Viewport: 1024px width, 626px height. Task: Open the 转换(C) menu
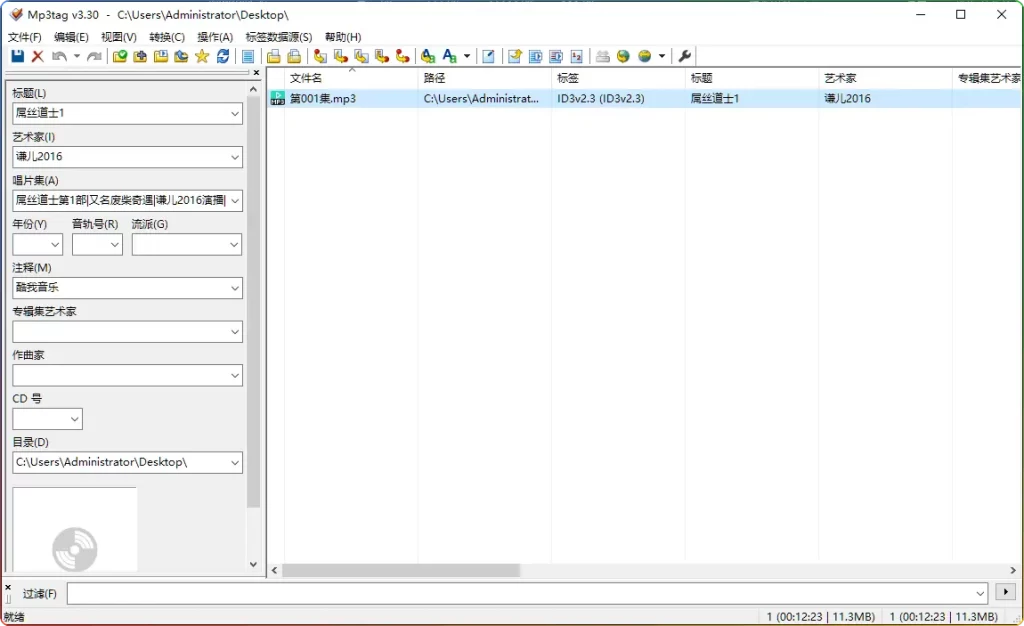coord(167,37)
